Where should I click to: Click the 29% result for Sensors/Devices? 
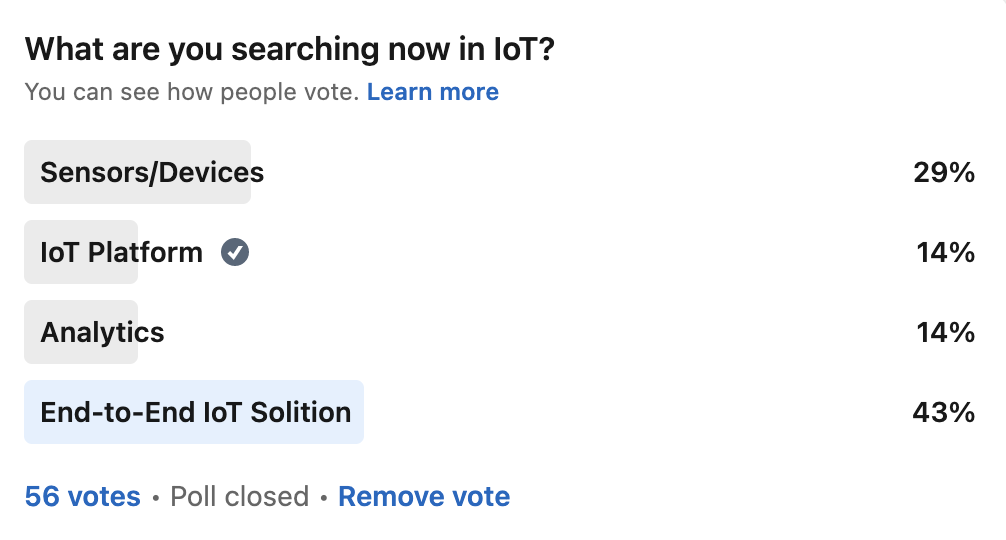[943, 172]
